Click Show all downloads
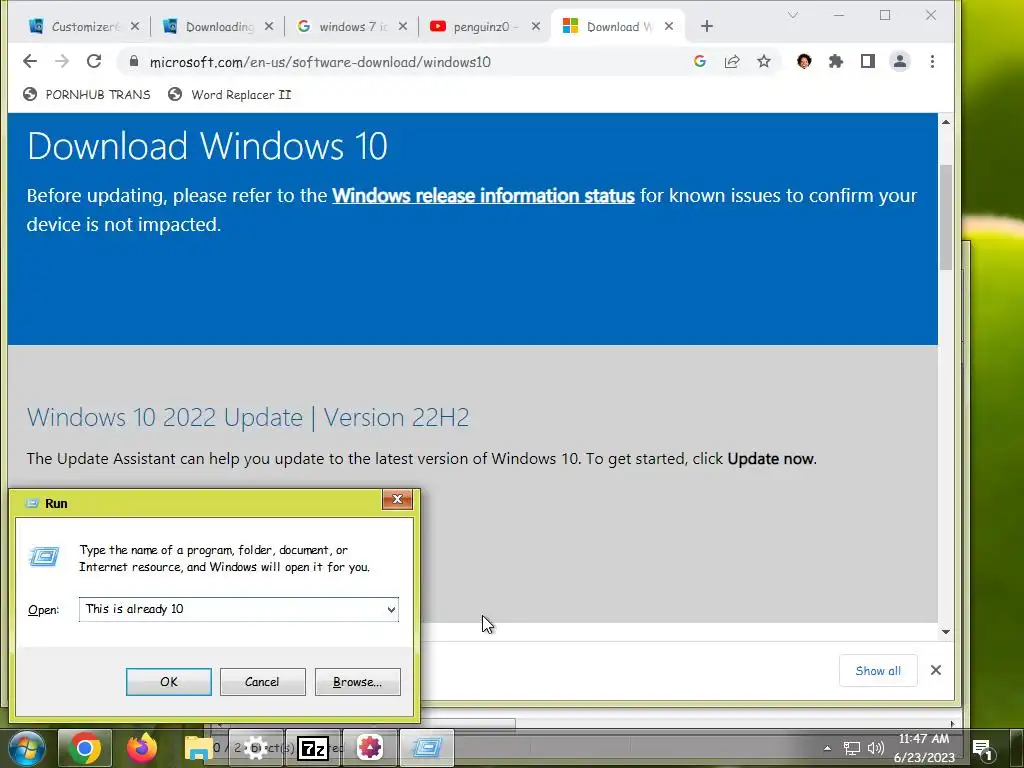 (878, 671)
